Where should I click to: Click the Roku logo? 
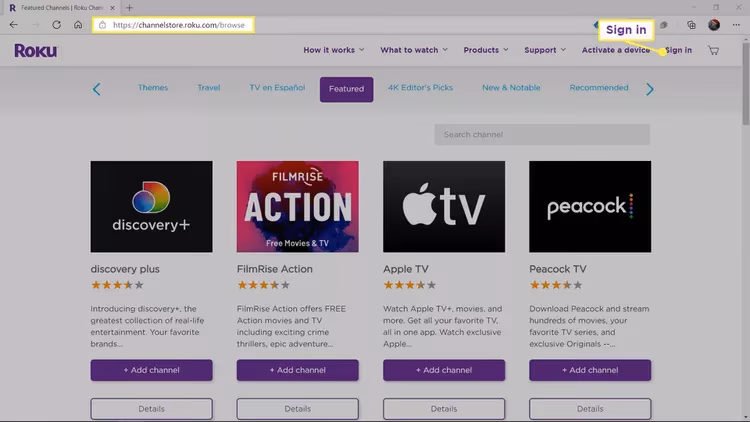tap(36, 50)
